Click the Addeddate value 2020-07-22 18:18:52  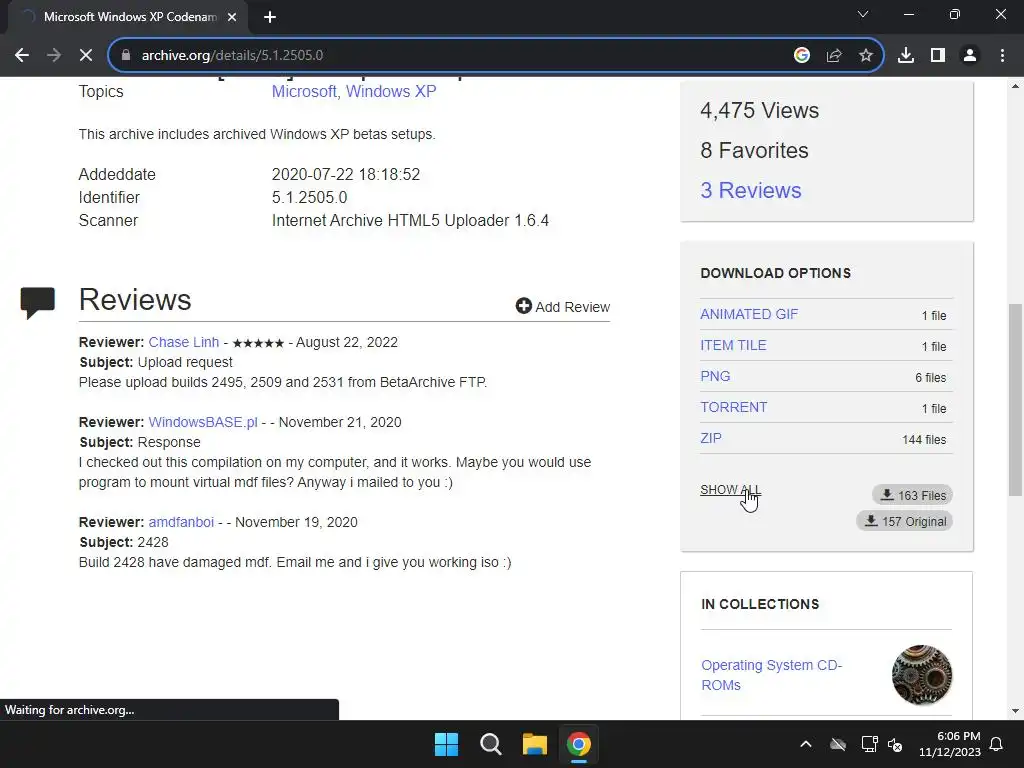tap(345, 174)
